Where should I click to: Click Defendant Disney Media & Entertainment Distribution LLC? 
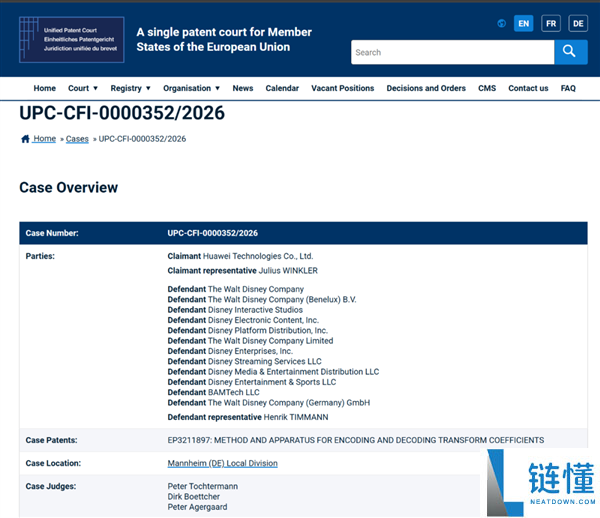(x=273, y=372)
